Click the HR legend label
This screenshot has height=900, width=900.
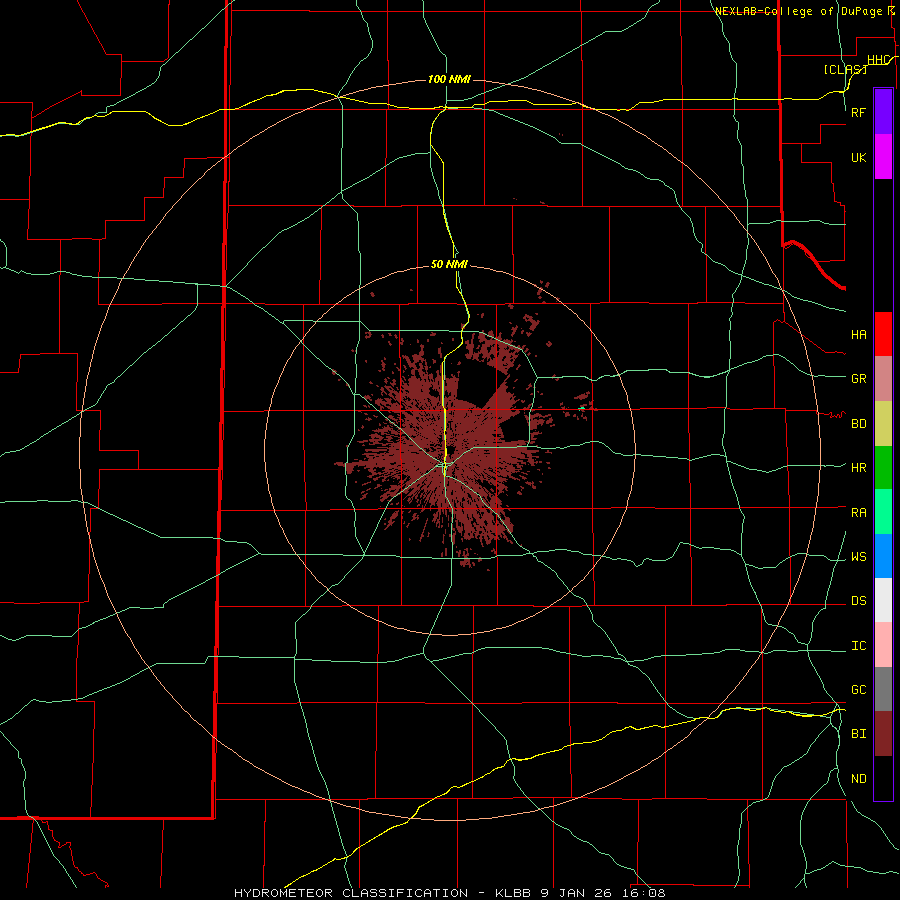tap(858, 468)
